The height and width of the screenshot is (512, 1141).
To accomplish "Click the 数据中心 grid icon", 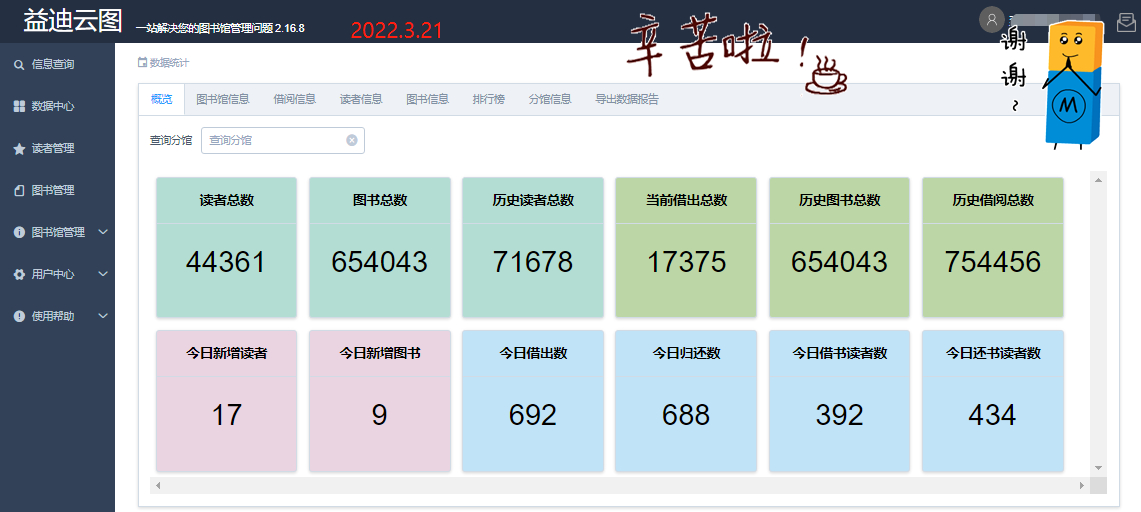I will point(19,106).
